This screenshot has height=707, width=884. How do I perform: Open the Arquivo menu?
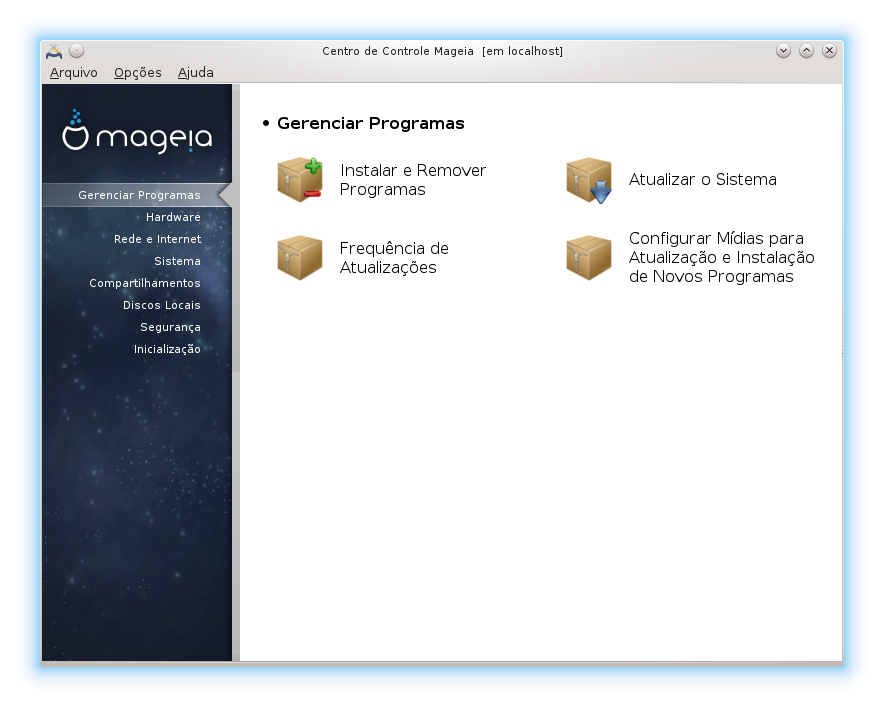[73, 73]
